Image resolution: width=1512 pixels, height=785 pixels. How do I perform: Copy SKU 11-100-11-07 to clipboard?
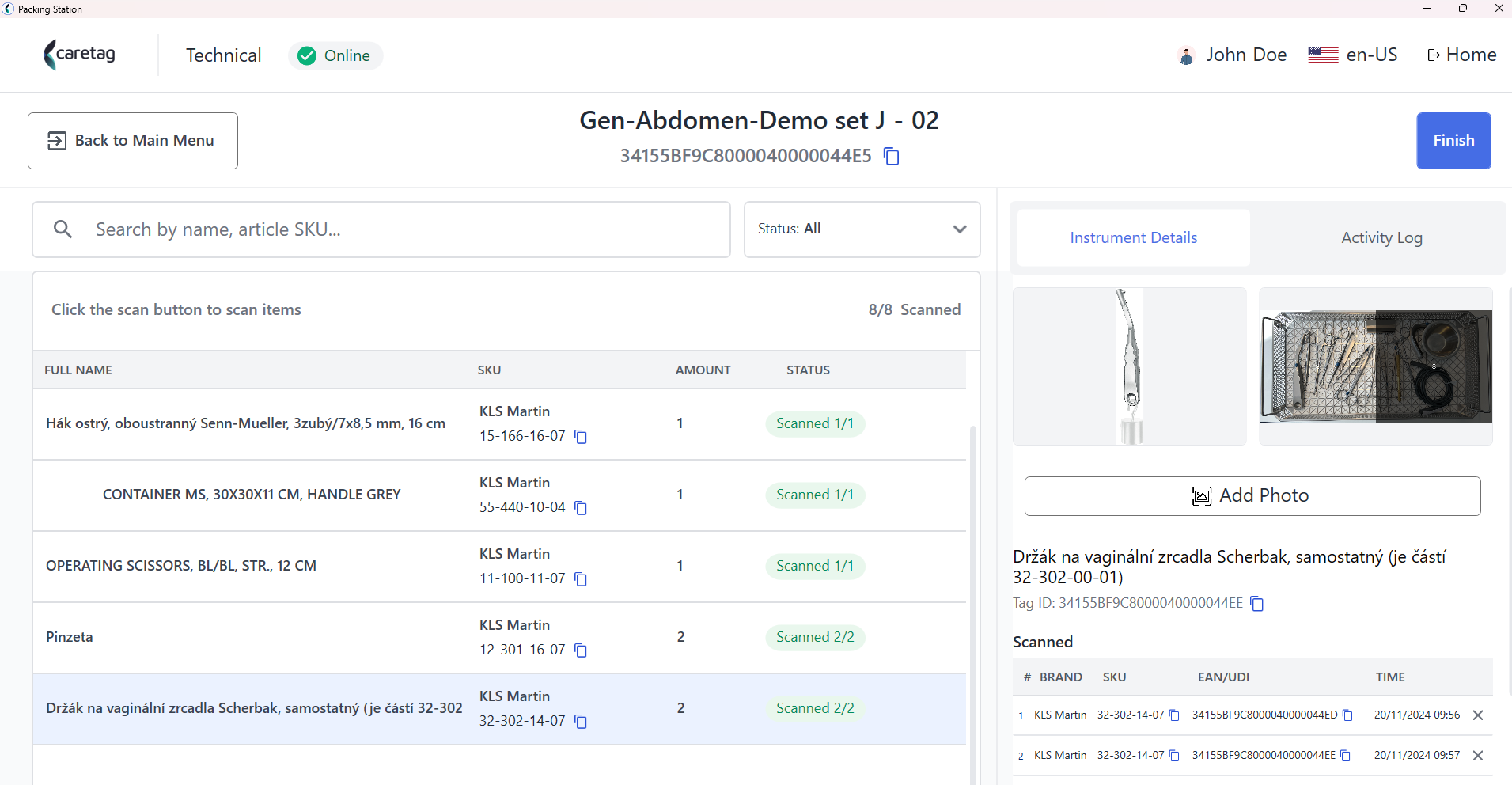click(581, 579)
